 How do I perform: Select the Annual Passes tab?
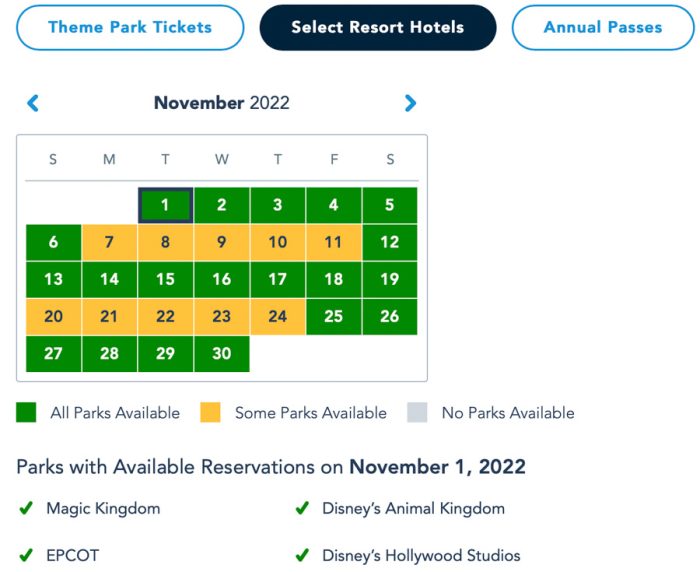(603, 27)
